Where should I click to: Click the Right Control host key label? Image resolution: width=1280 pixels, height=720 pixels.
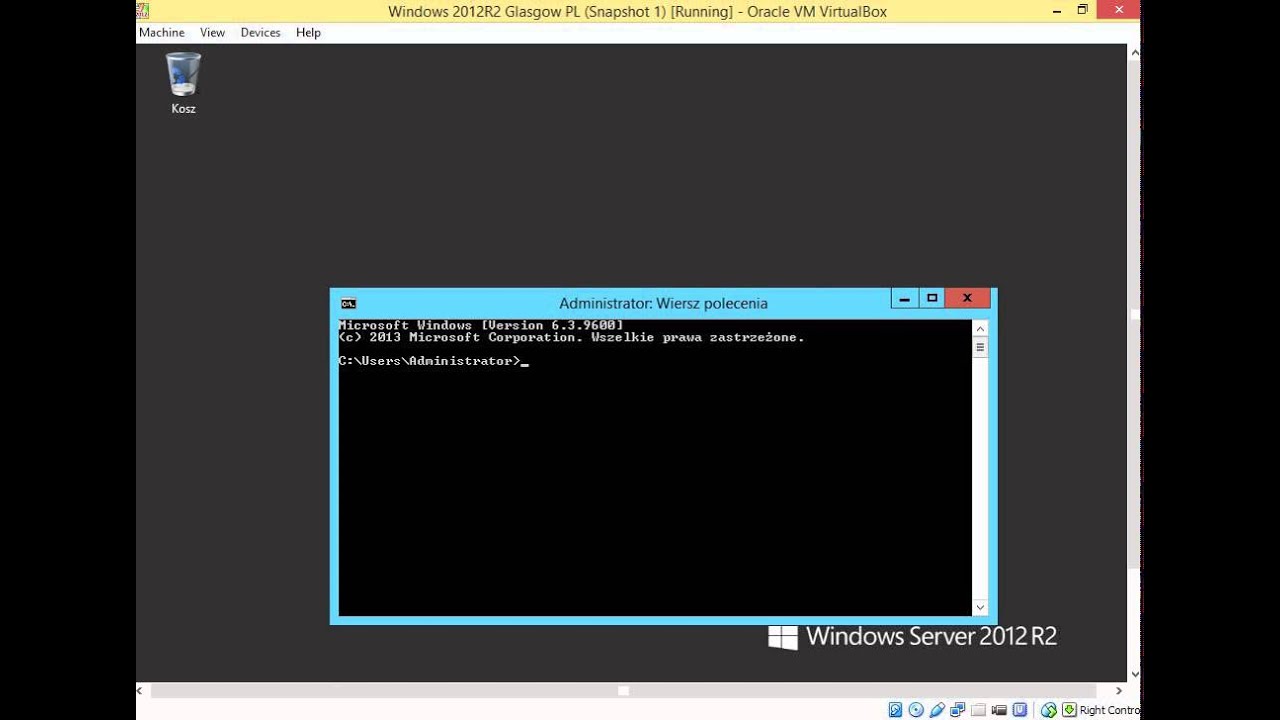click(1109, 710)
